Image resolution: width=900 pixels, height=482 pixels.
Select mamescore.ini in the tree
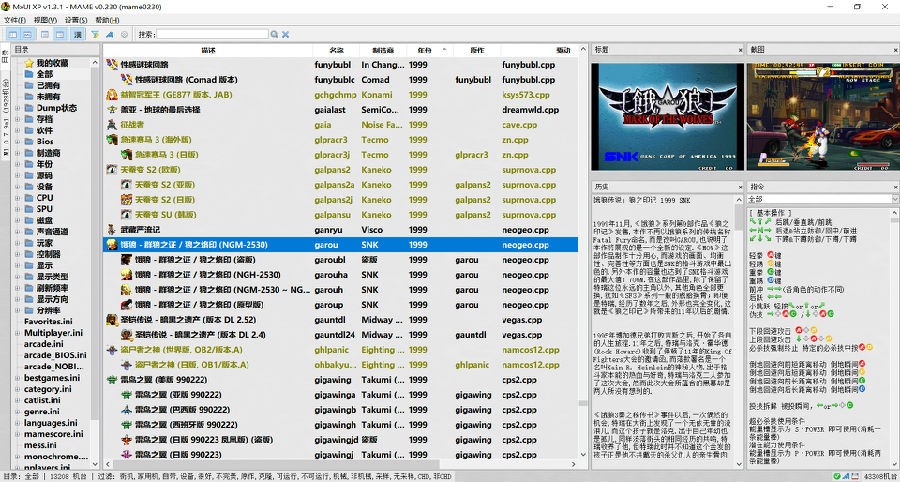(53, 434)
